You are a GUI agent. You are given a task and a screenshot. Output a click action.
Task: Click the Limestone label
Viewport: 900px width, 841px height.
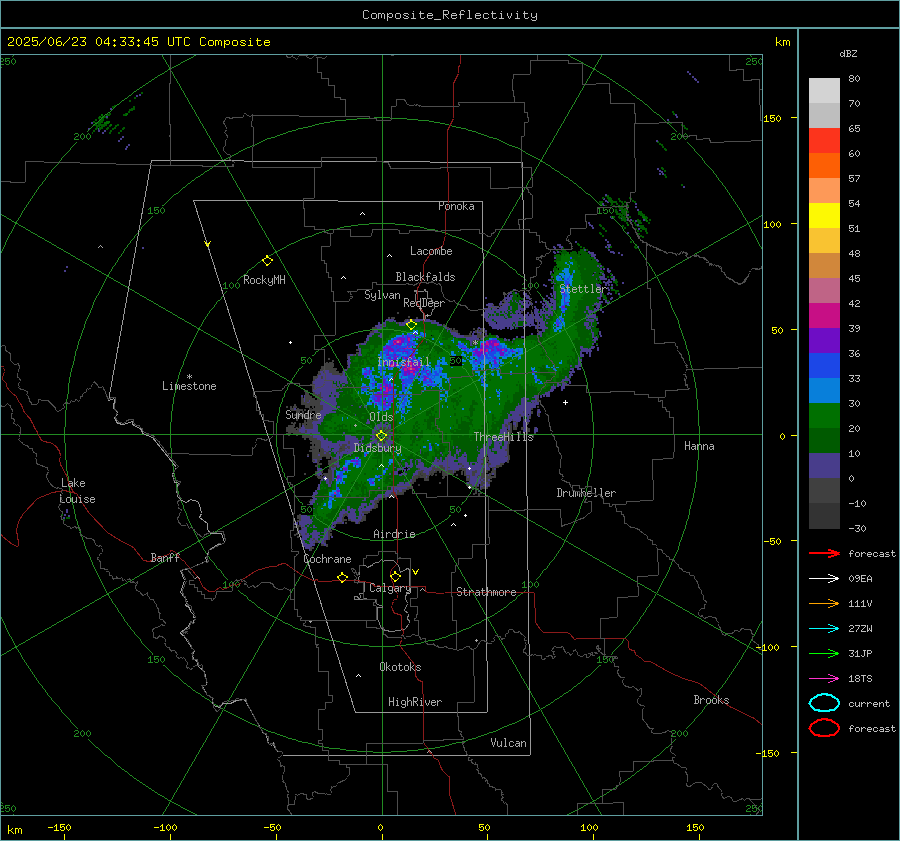tap(189, 386)
